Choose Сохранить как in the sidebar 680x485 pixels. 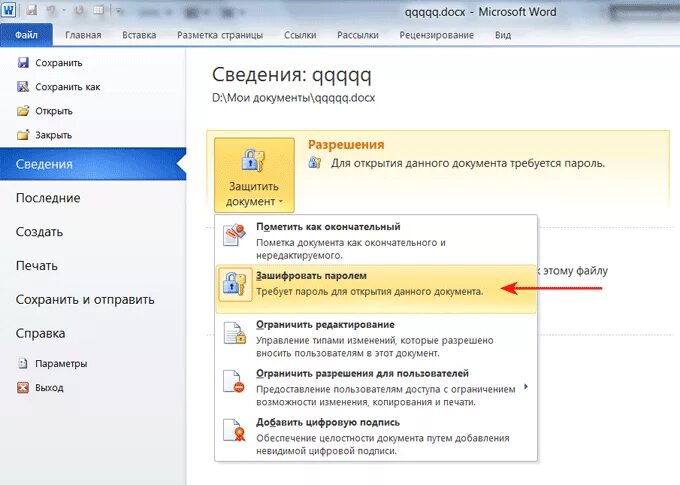(68, 87)
